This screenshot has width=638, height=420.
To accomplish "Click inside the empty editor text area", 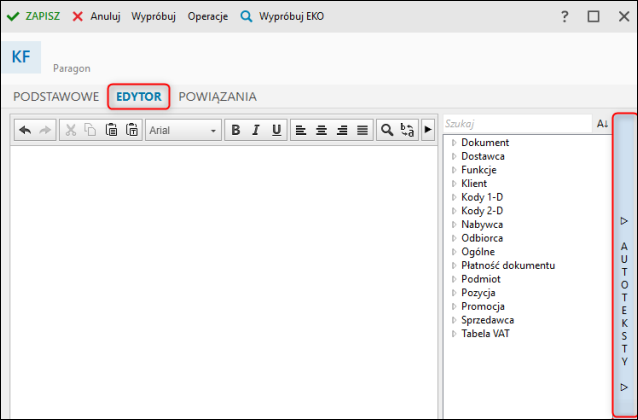I will click(224, 281).
